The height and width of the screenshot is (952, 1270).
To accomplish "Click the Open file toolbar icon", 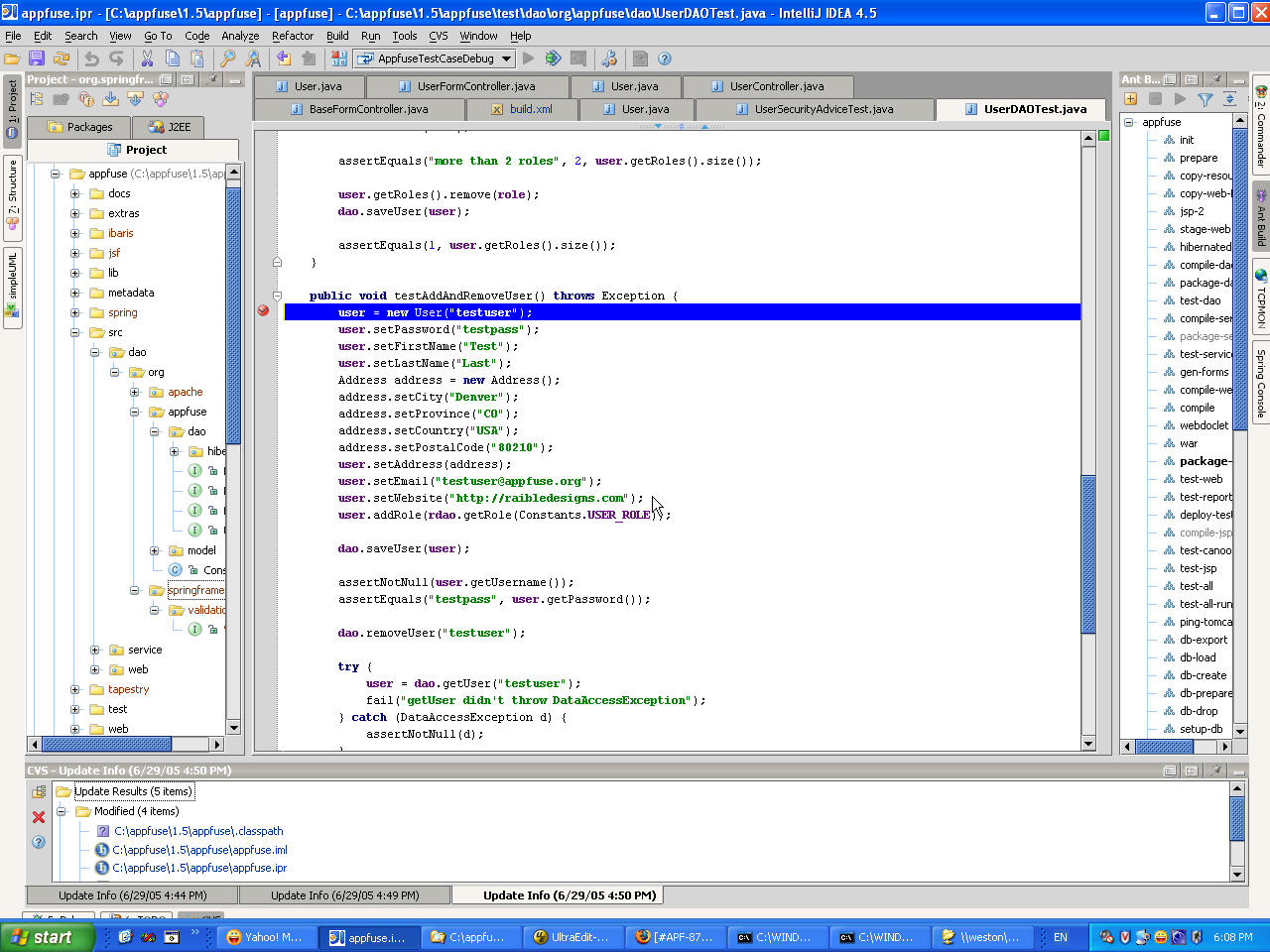I will (12, 59).
